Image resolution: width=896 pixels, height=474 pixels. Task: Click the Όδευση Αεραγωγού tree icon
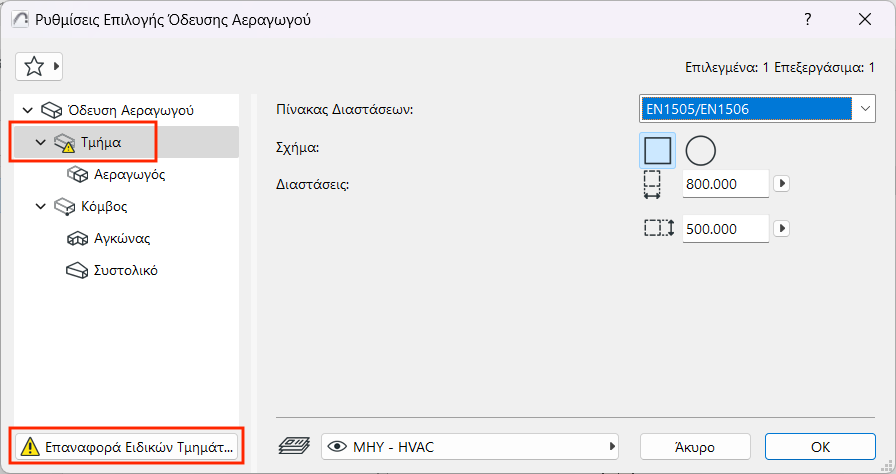pos(52,110)
